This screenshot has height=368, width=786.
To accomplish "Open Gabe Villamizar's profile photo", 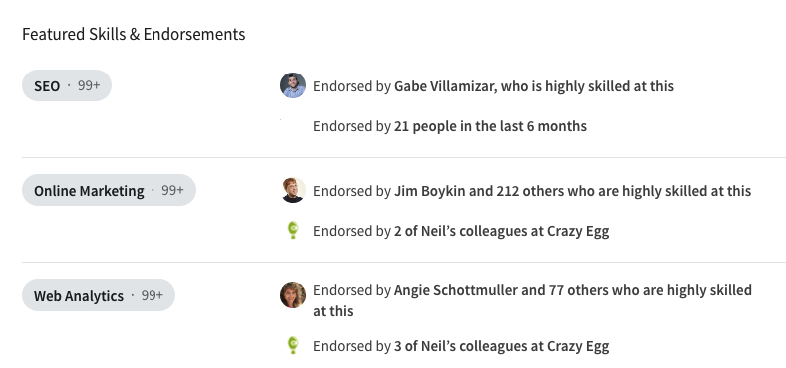I will coord(293,85).
